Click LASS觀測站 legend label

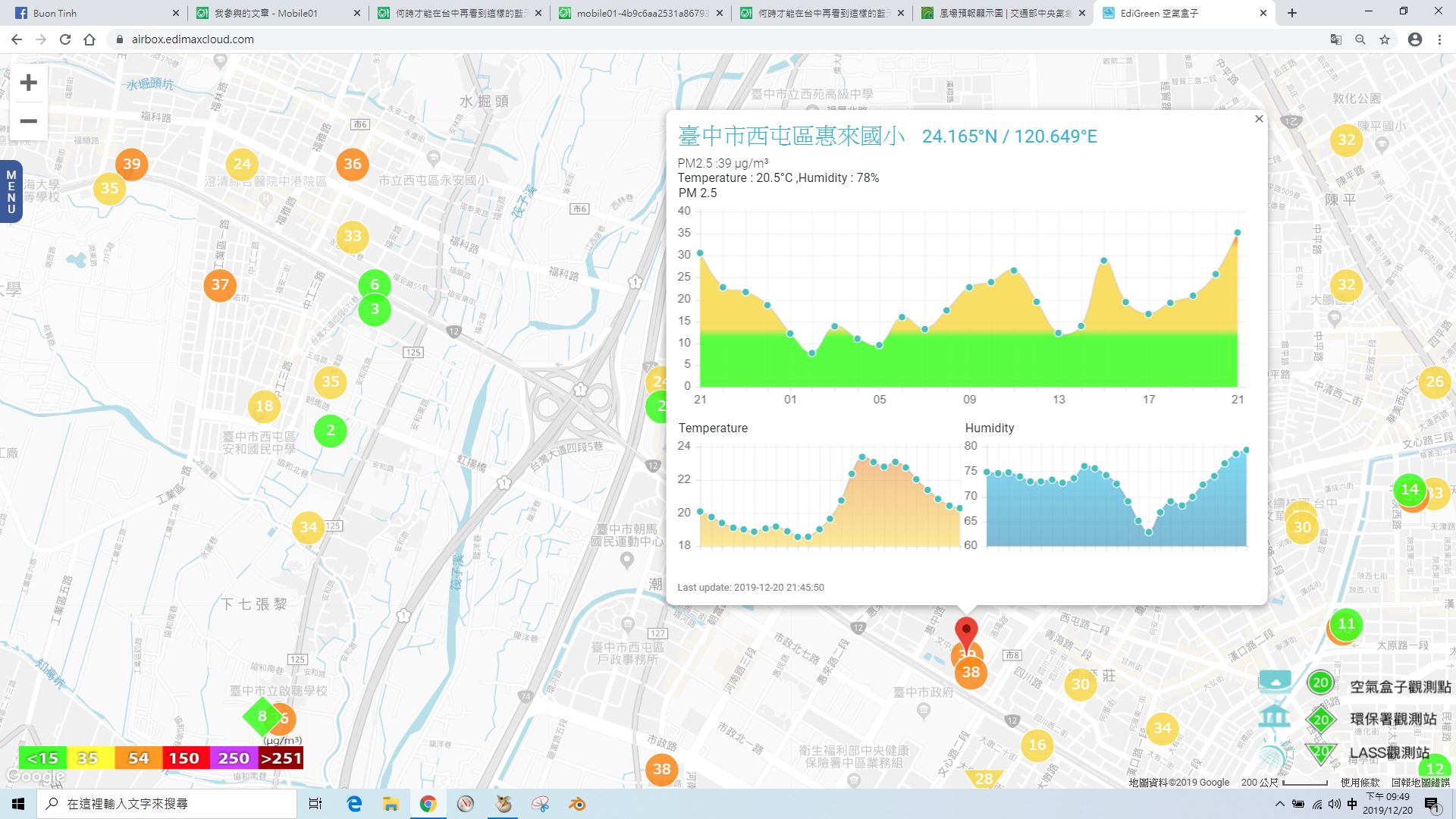tap(1389, 753)
